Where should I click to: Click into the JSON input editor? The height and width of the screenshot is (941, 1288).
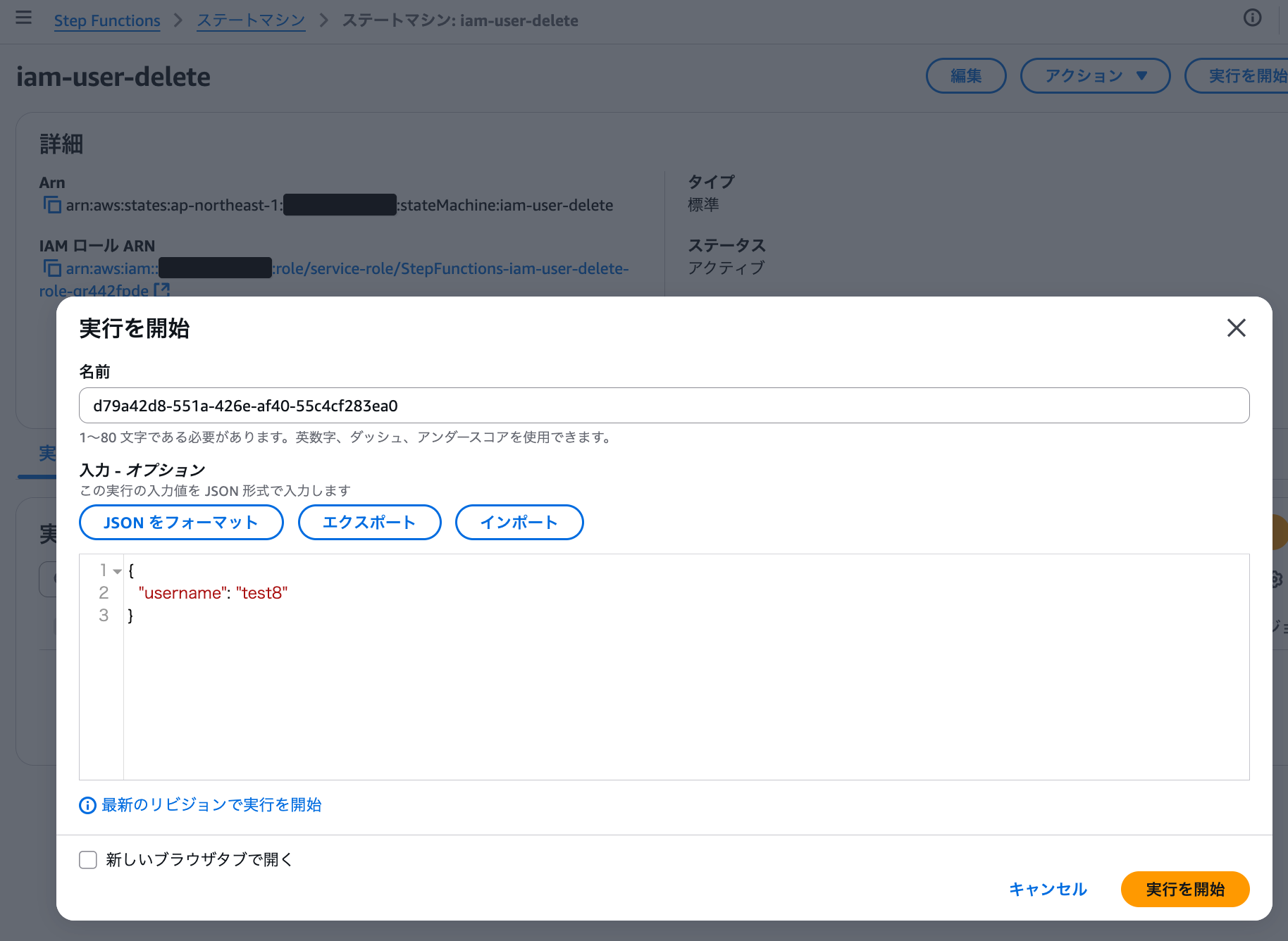686,666
